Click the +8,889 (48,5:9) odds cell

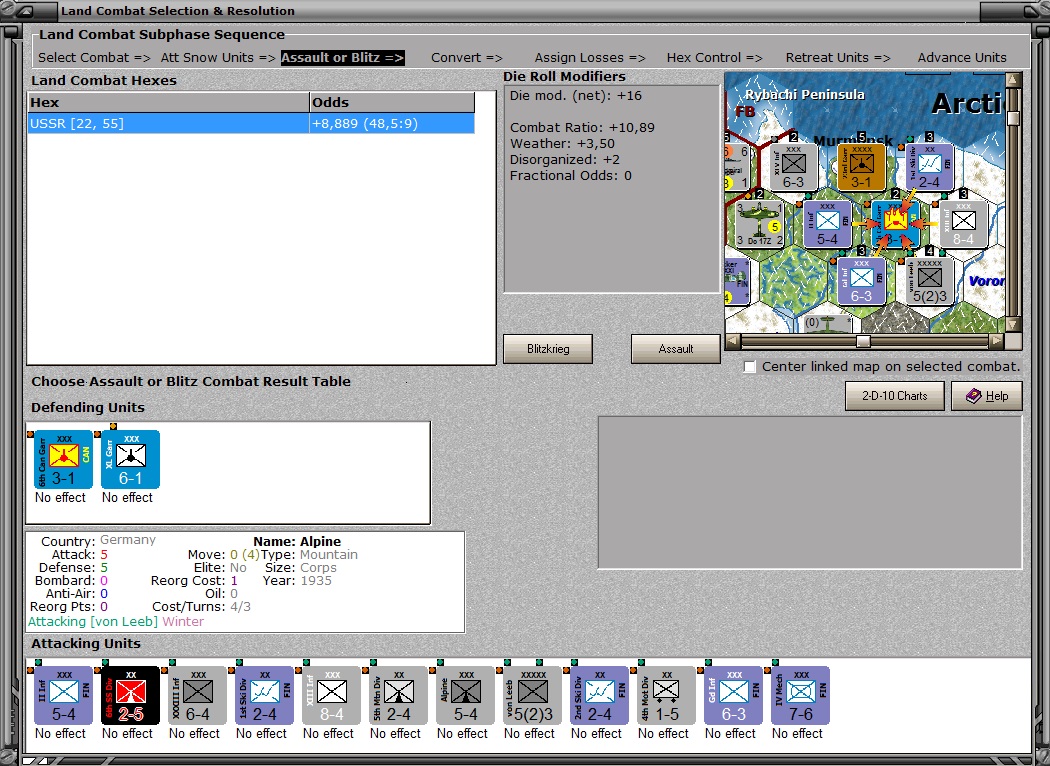coord(392,123)
